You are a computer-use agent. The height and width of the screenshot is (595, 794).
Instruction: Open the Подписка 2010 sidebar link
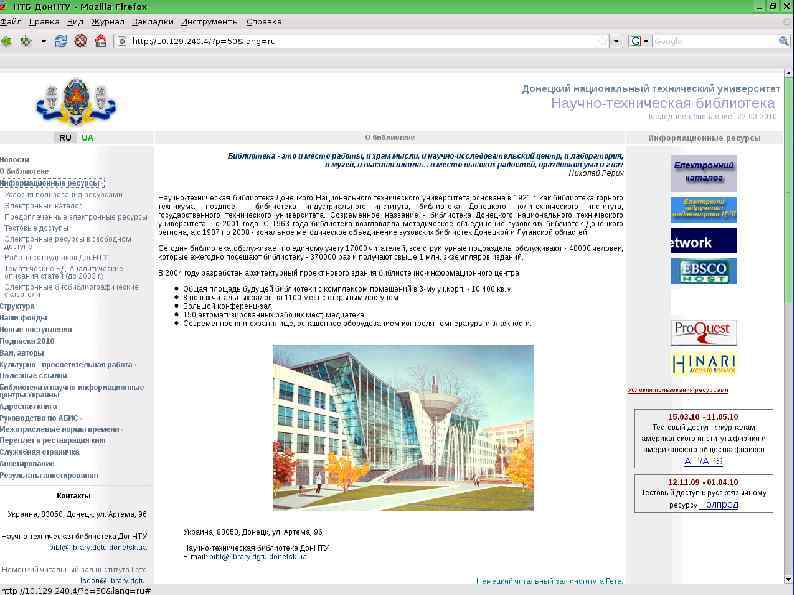[27, 341]
